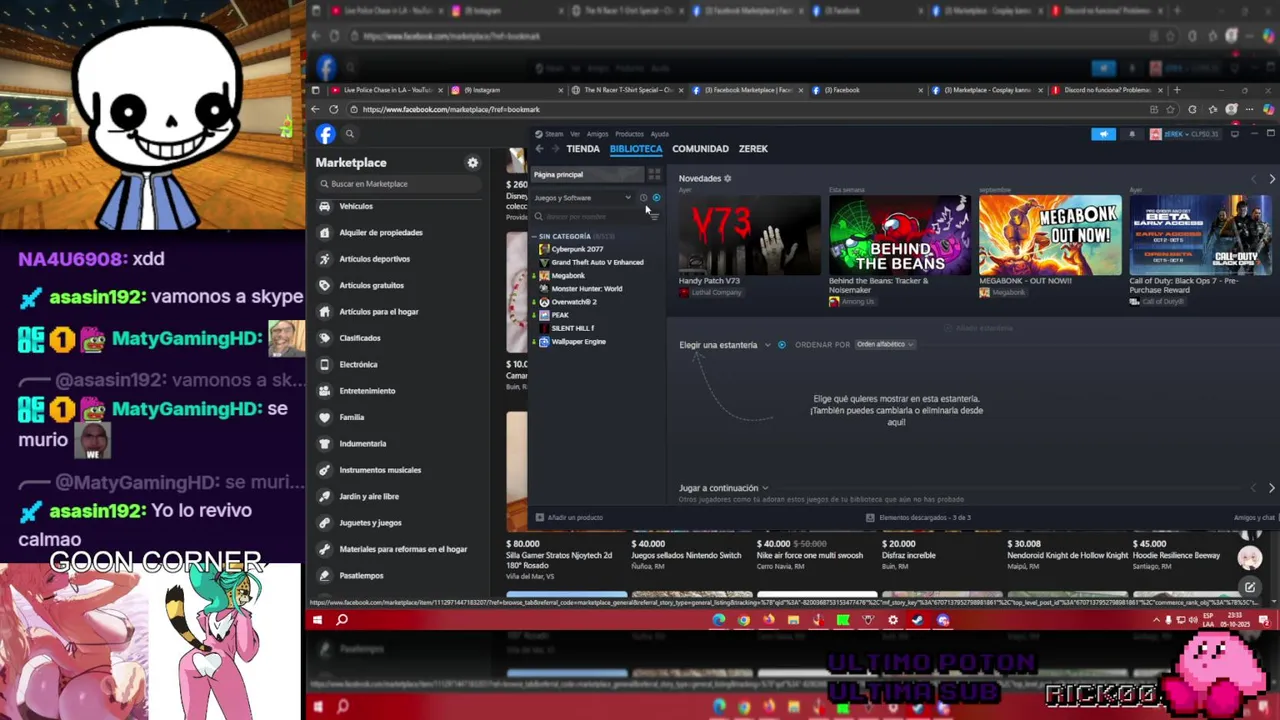
Task: Select the Familia heart icon
Action: (x=324, y=417)
